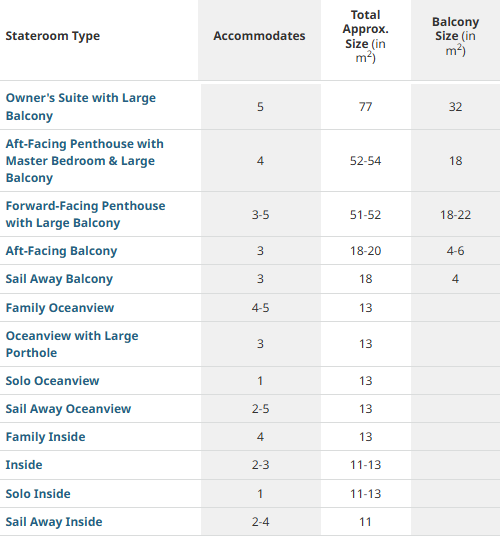Click the 77 total size cell
Image resolution: width=500 pixels, height=537 pixels.
pos(365,107)
